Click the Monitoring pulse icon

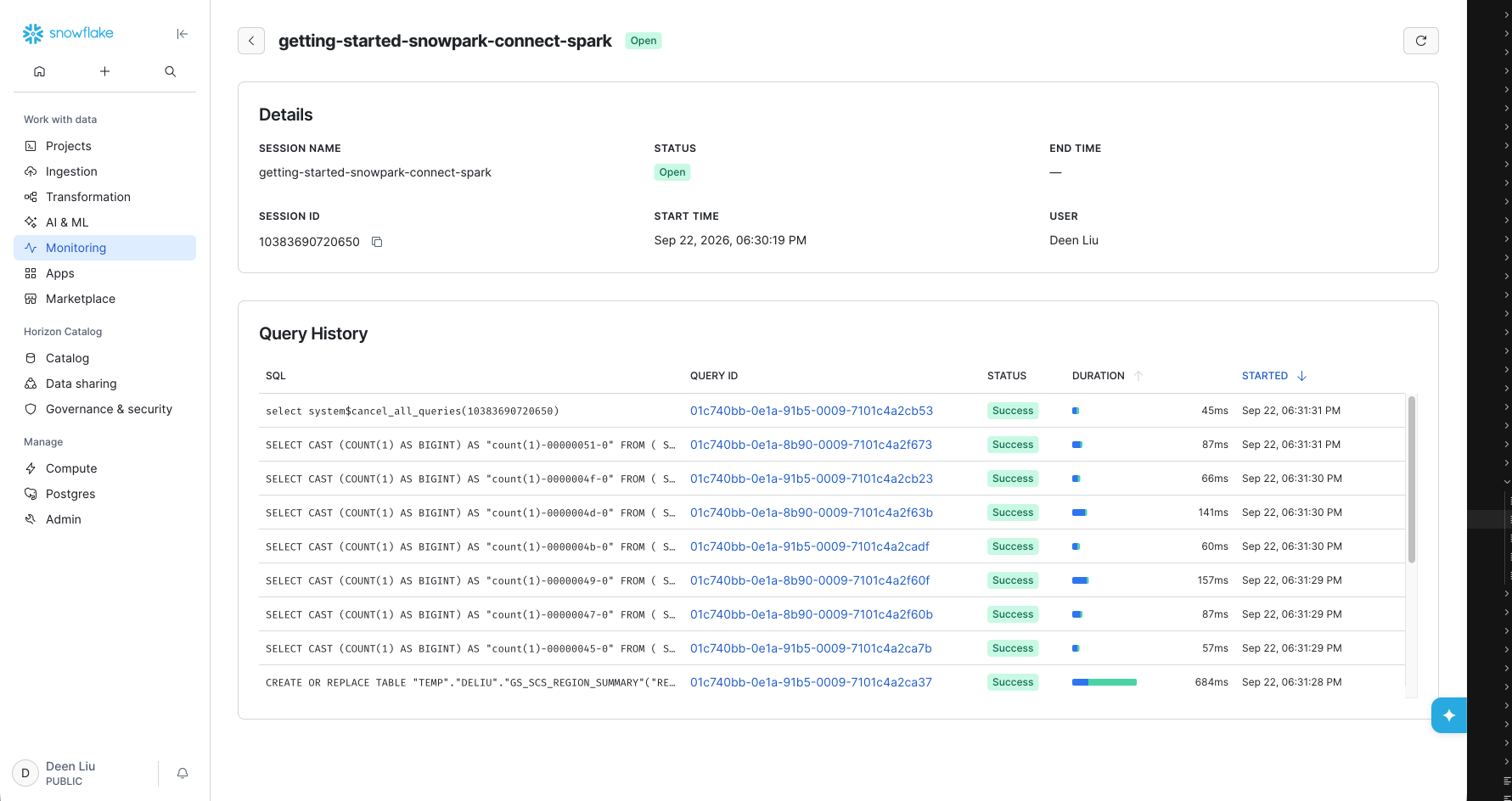click(x=31, y=248)
